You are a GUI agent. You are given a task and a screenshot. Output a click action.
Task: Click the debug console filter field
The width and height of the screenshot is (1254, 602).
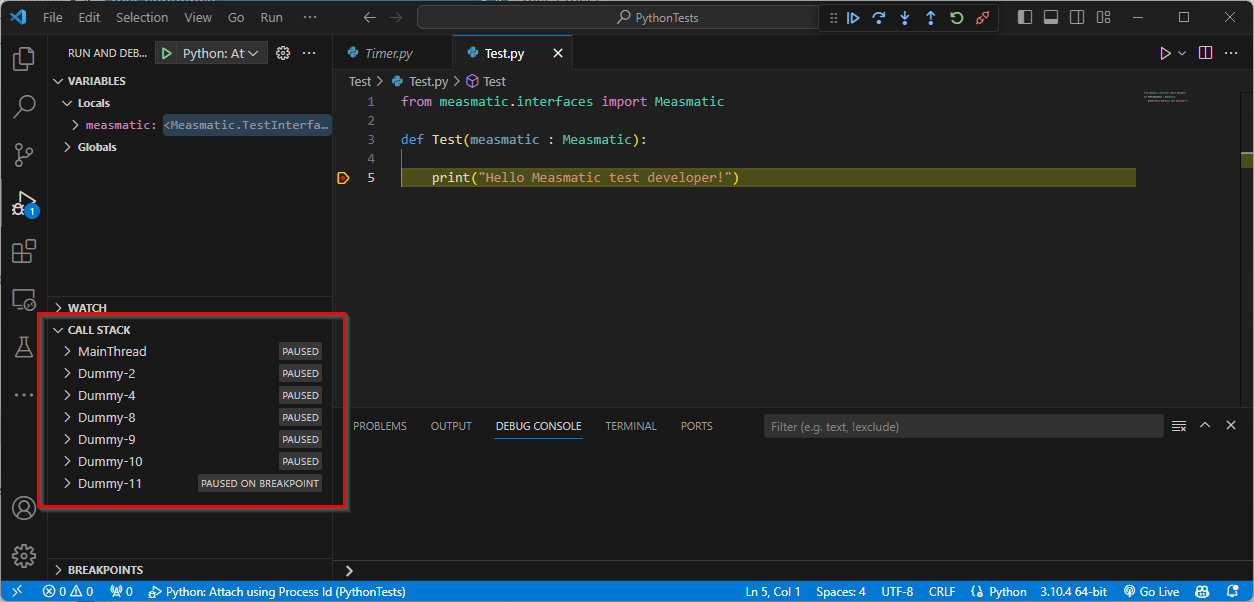tap(964, 426)
